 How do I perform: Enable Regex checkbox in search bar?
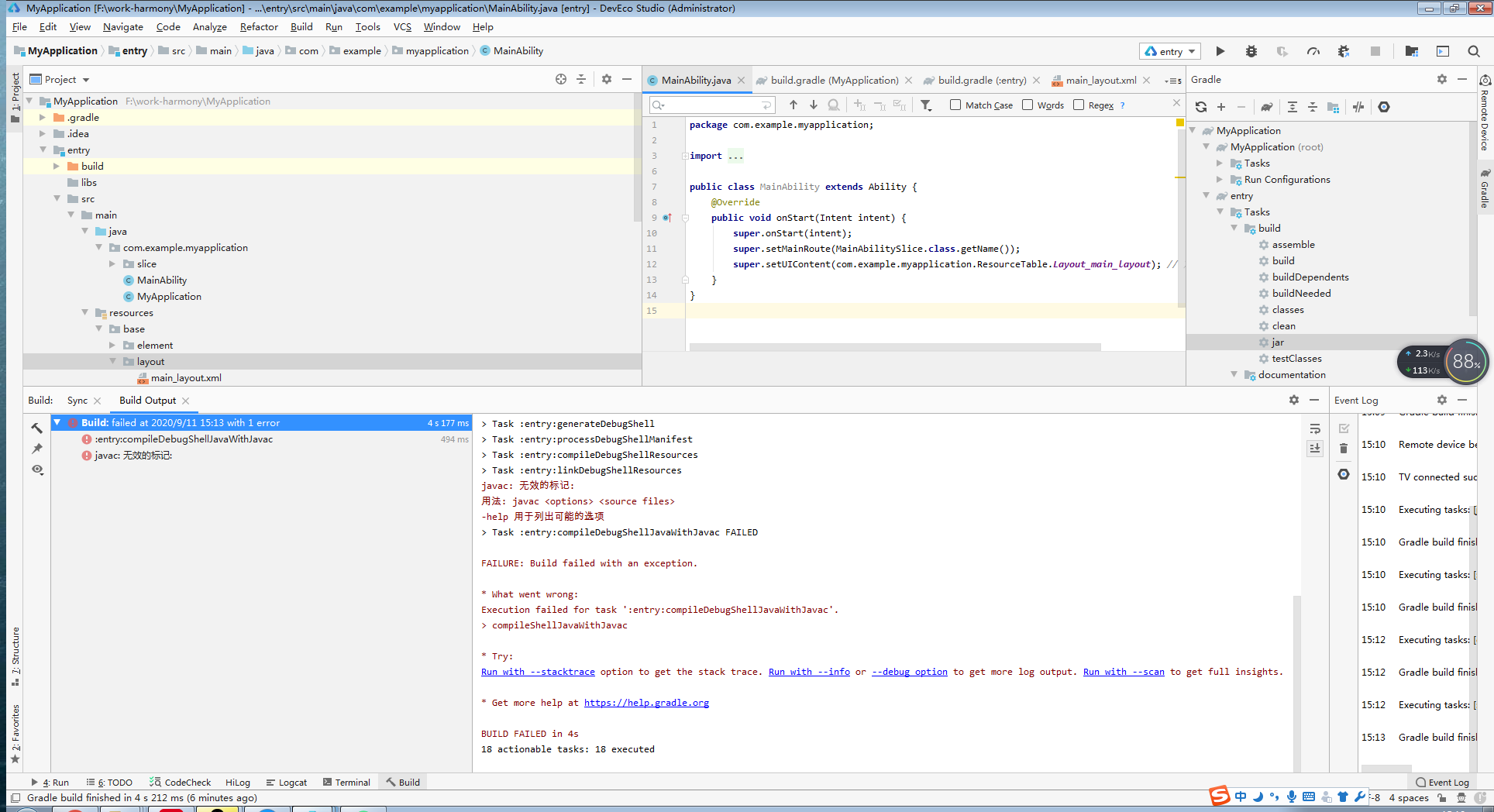click(1079, 105)
